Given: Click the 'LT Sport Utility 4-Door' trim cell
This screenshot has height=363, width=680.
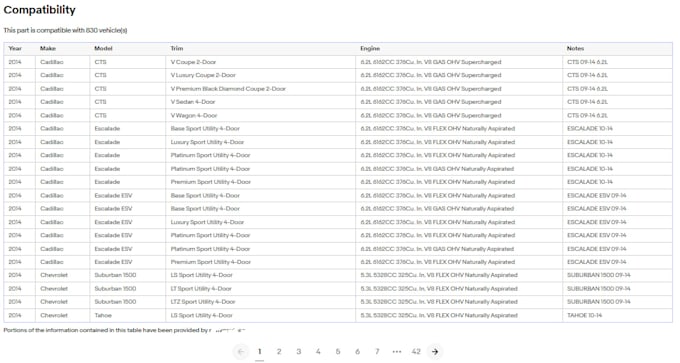Looking at the screenshot, I should 260,288.
